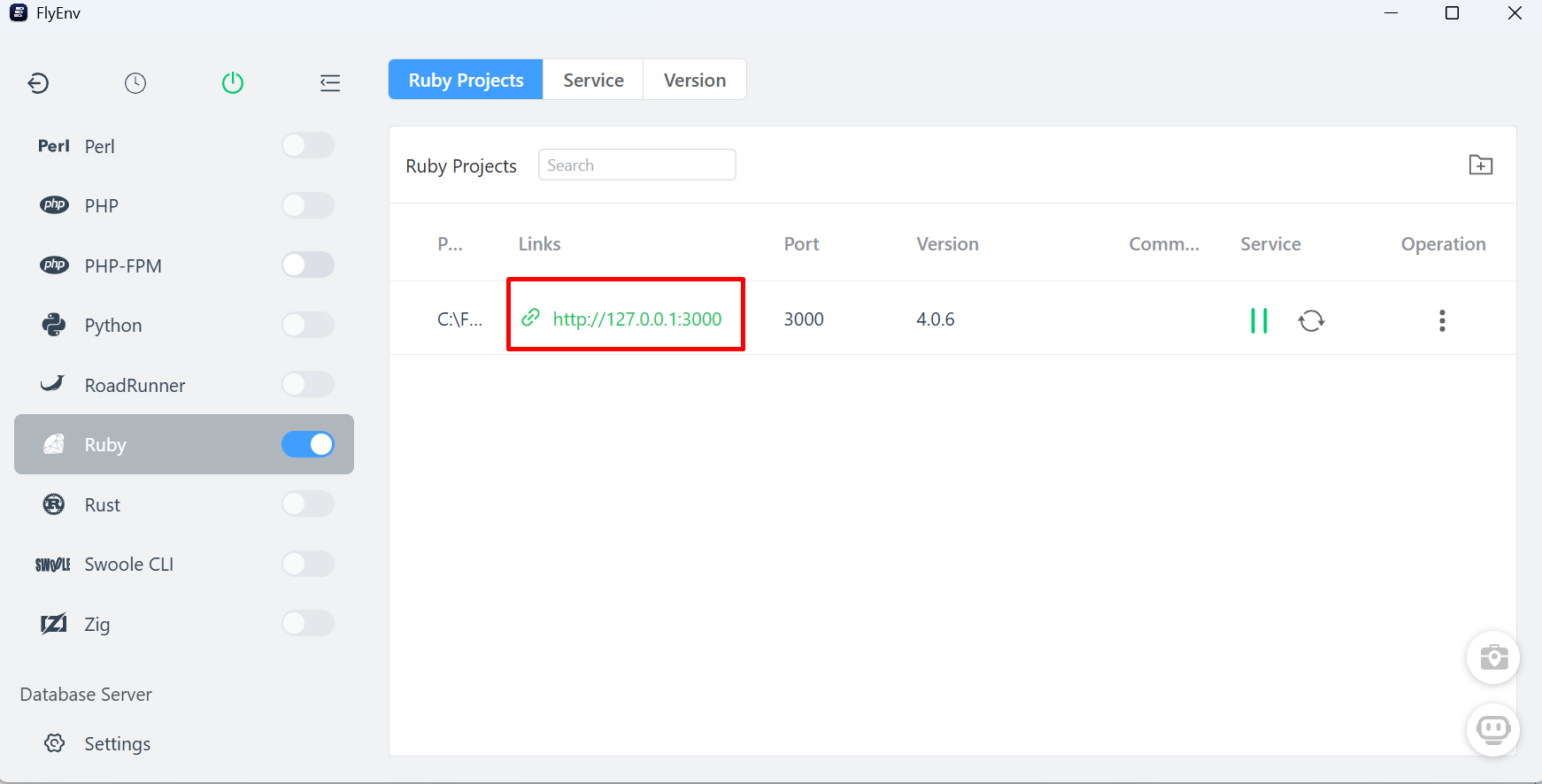Click the floating camera screenshot button
Viewport: 1542px width, 784px height.
1494,657
